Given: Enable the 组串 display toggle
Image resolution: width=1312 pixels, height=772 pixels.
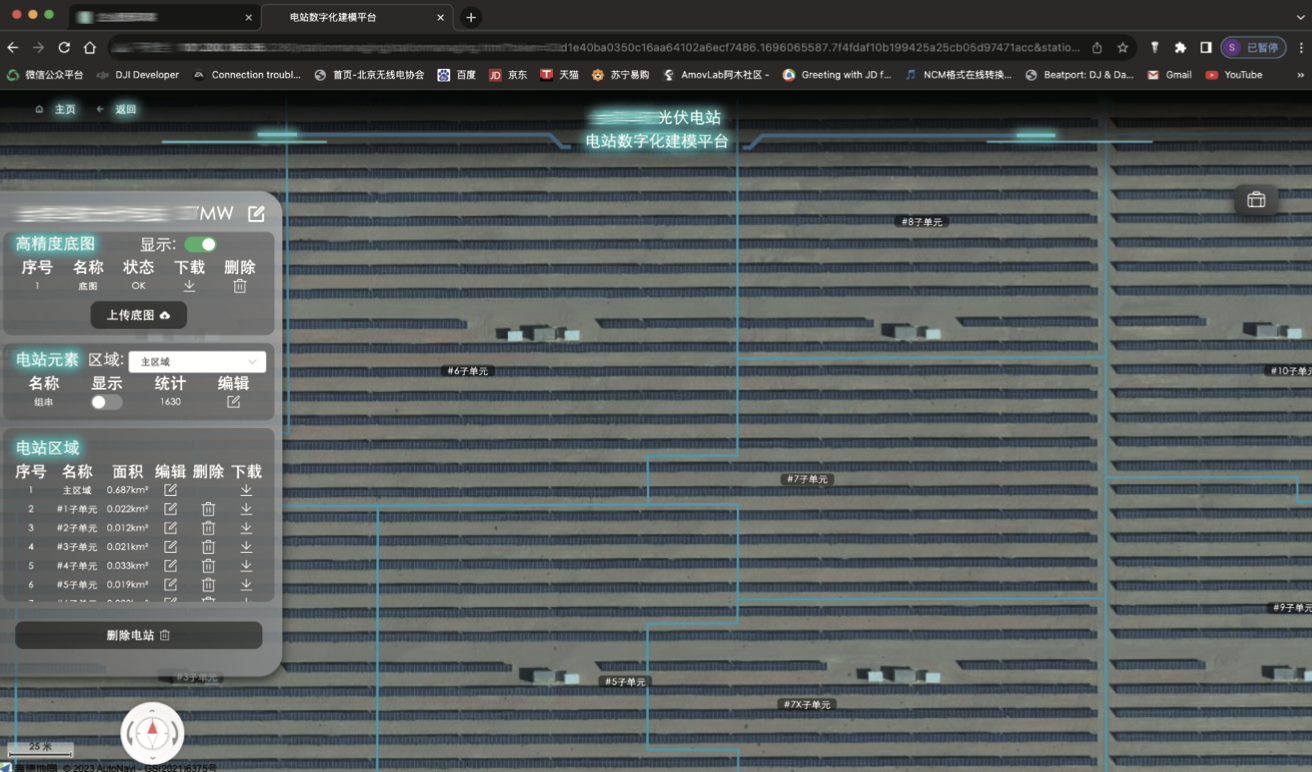Looking at the screenshot, I should [106, 402].
